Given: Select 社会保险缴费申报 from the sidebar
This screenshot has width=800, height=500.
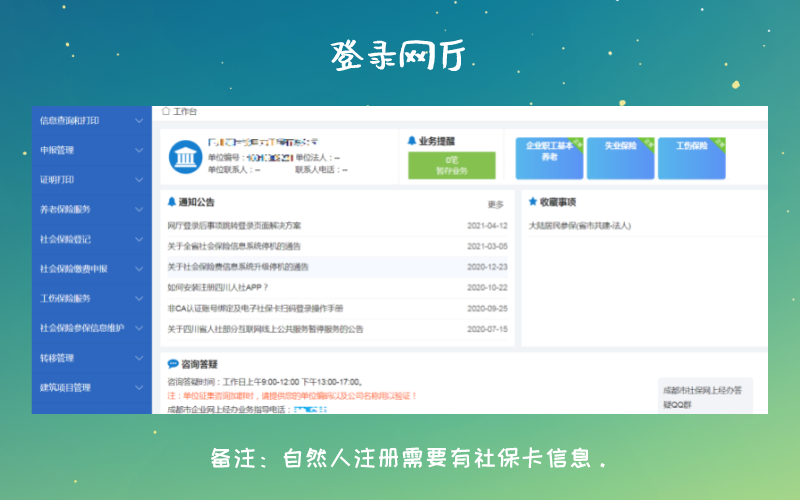Looking at the screenshot, I should pyautogui.click(x=90, y=269).
